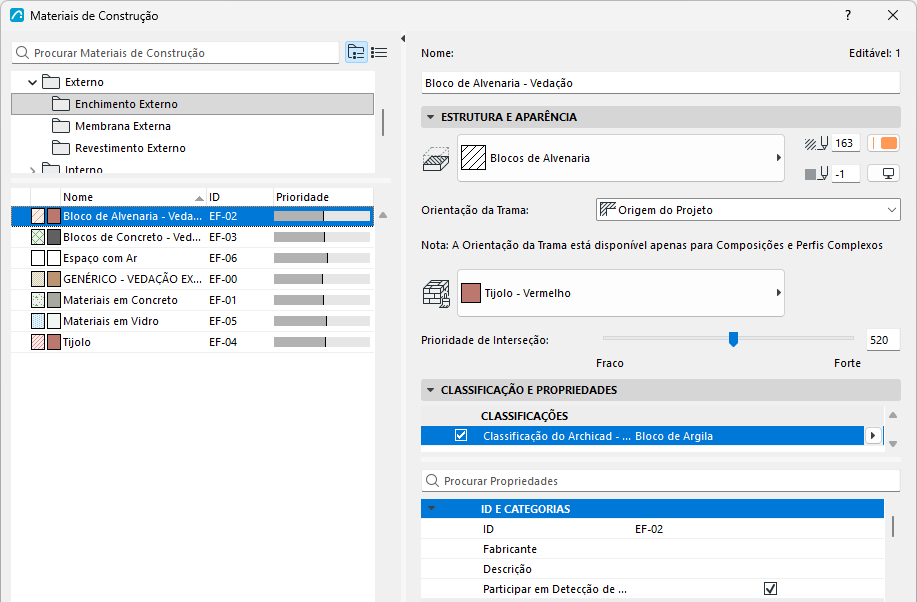Image resolution: width=917 pixels, height=602 pixels.
Task: Switch to flat list view icon
Action: coord(379,53)
